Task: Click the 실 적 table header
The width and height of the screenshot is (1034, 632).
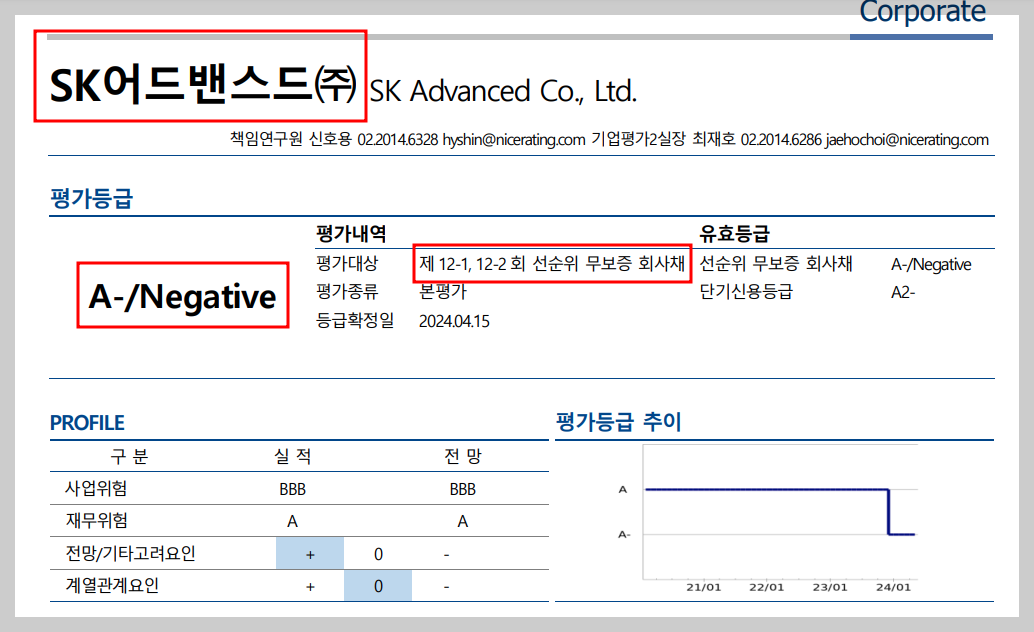Action: tap(292, 457)
